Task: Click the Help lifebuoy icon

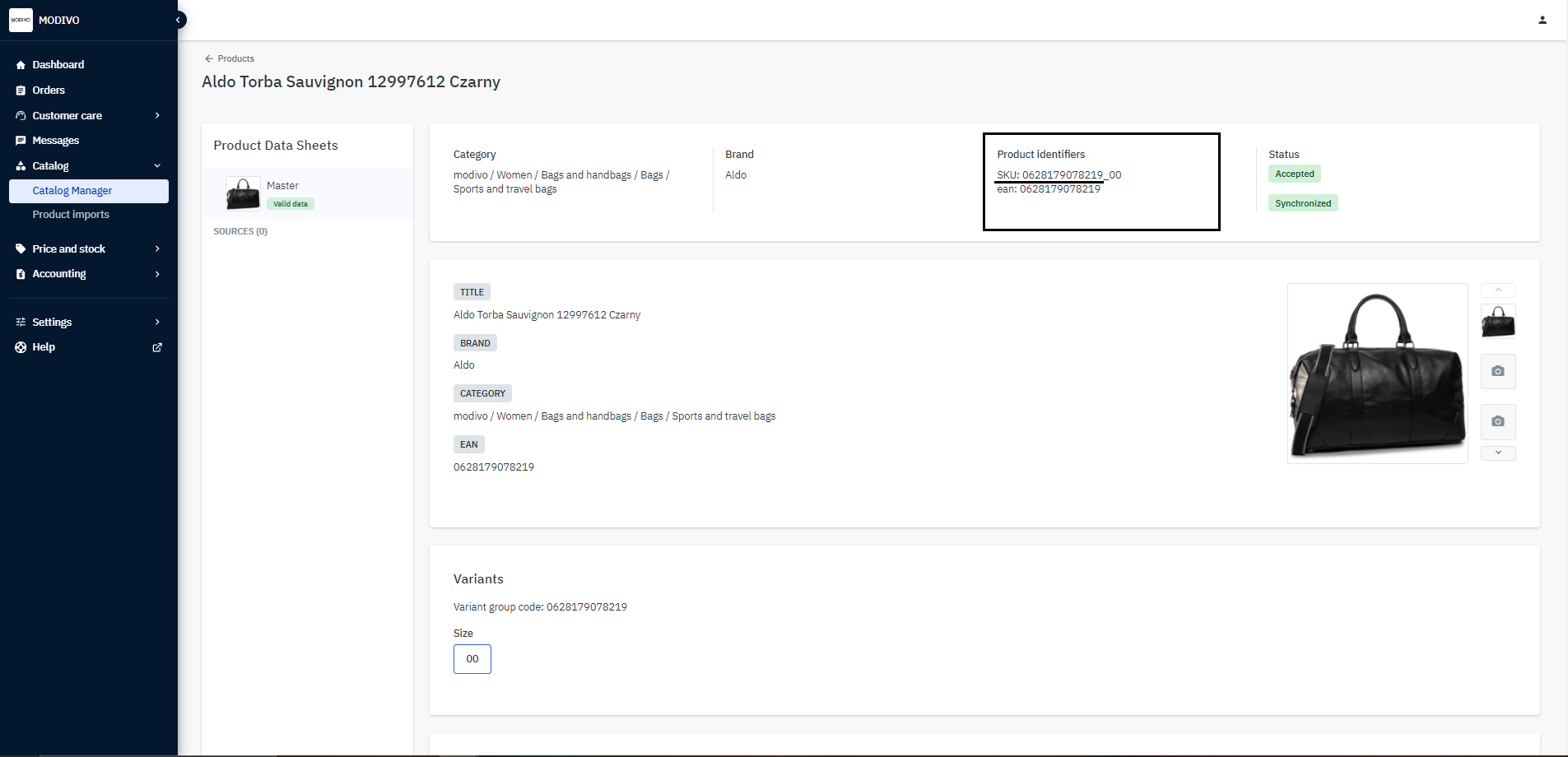Action: coord(21,347)
